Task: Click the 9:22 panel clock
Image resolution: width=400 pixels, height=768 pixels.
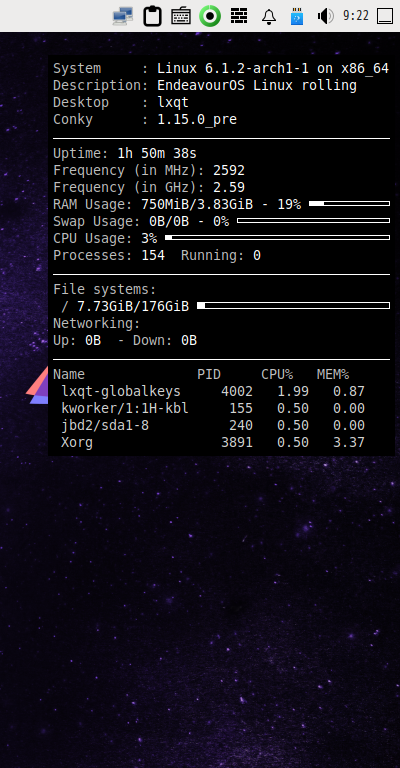Action: [x=356, y=16]
